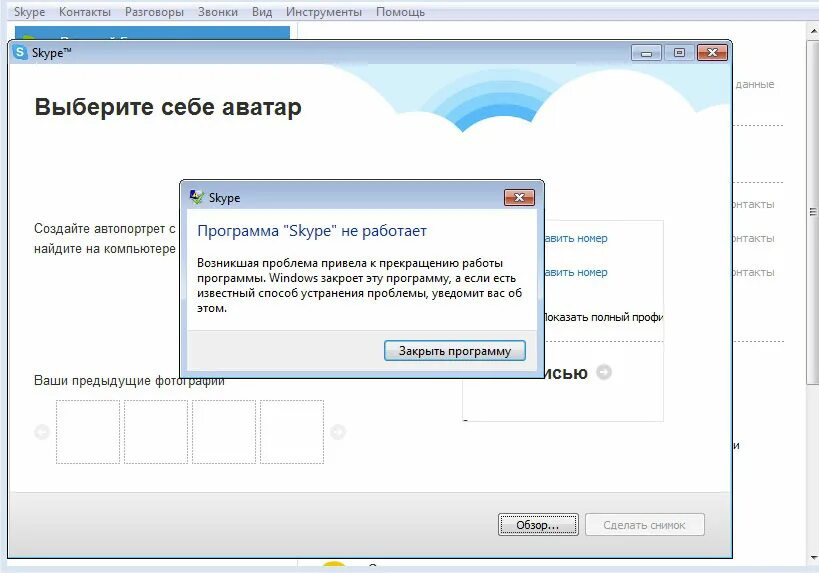Click the dialog heading Программа "Skype" не работает
The width and height of the screenshot is (819, 573).
point(312,231)
